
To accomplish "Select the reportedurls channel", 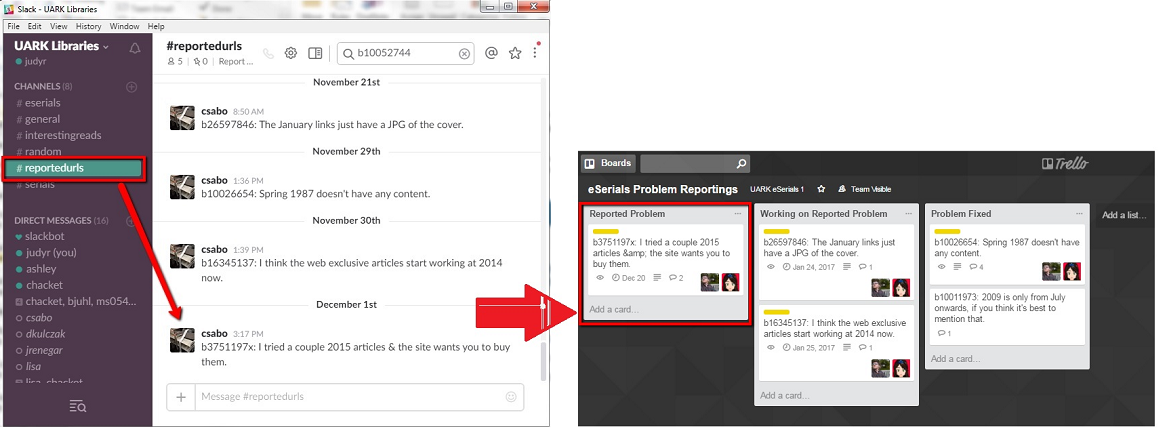I will click(72, 168).
